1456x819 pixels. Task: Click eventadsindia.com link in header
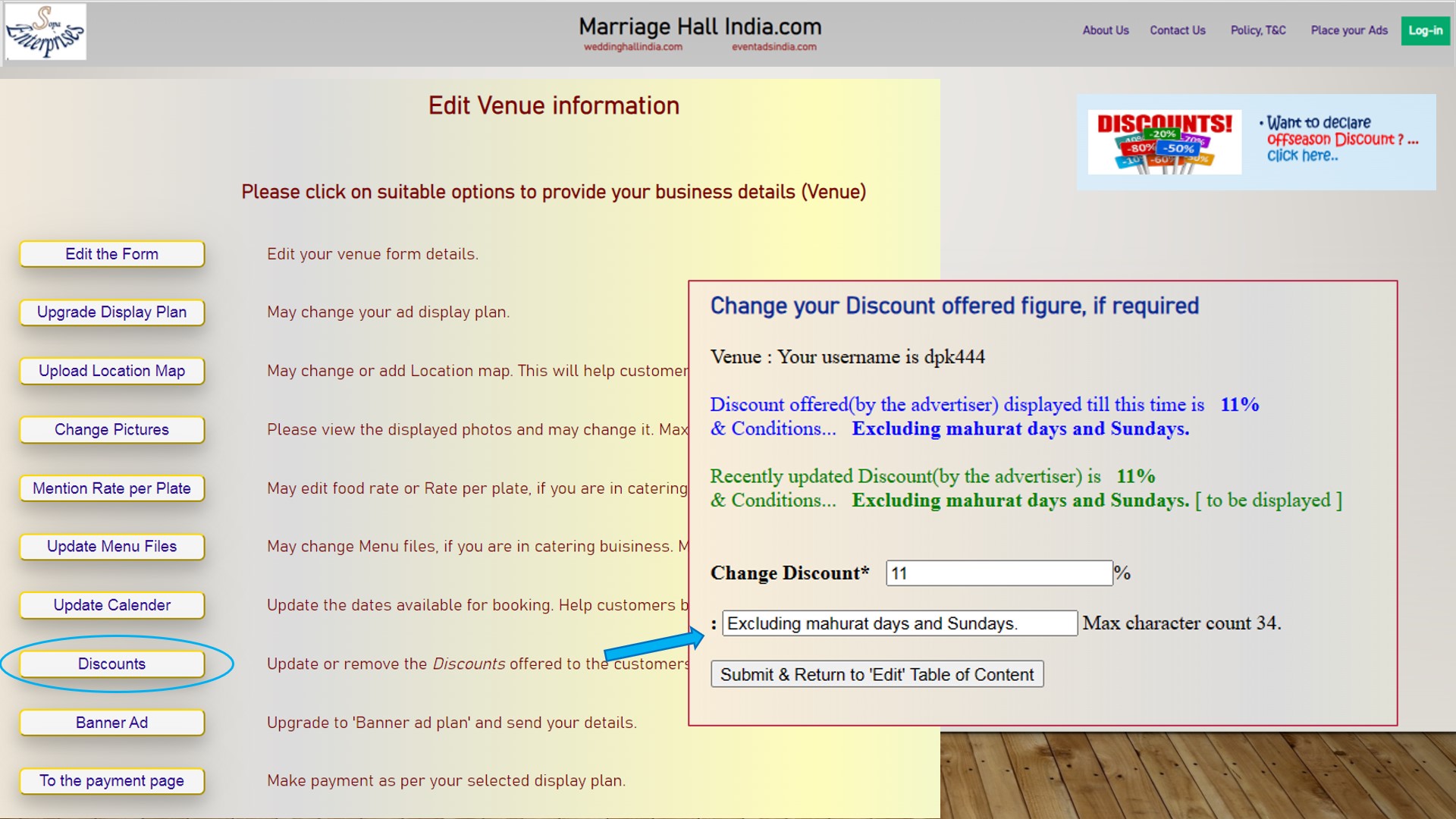pyautogui.click(x=774, y=47)
